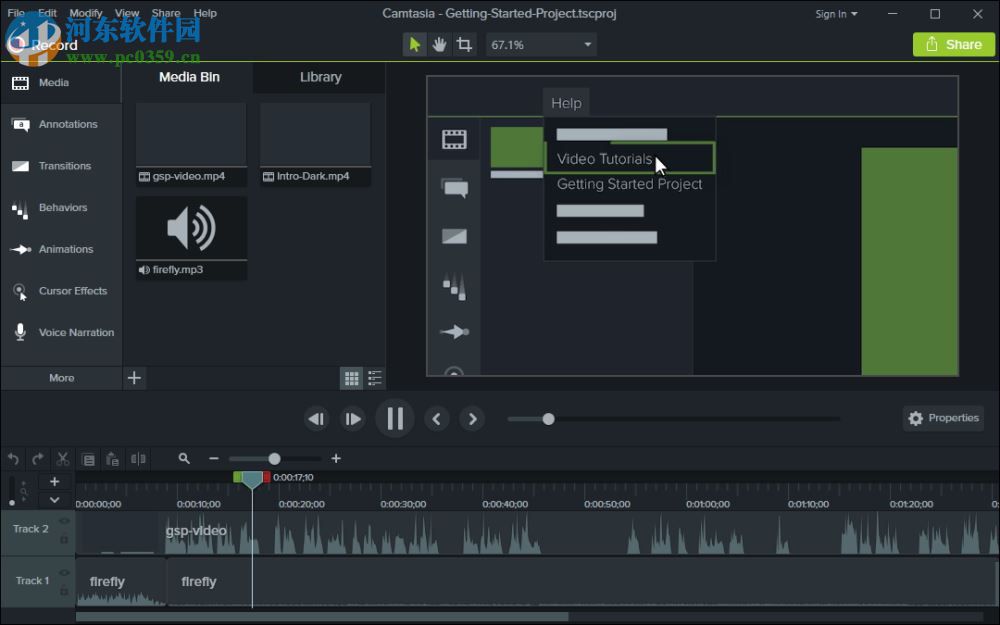Pause playback with the large pause button
This screenshot has width=1000, height=625.
tap(394, 418)
